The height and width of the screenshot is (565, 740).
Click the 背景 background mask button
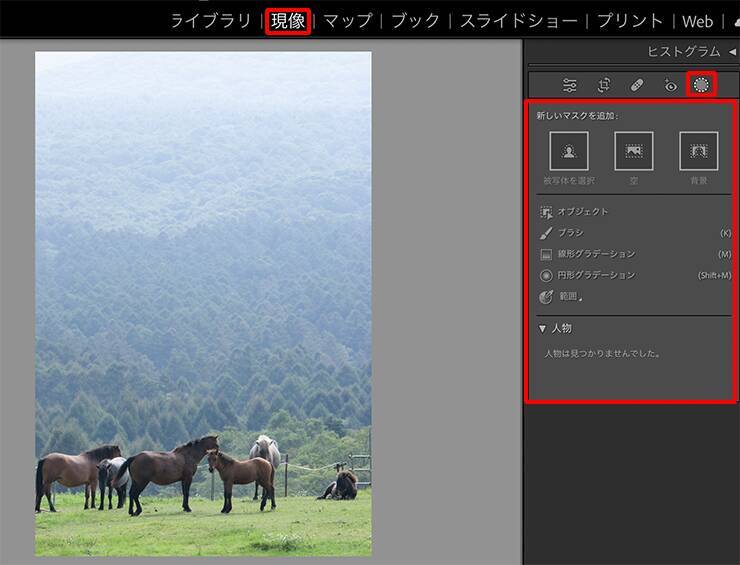tap(698, 151)
